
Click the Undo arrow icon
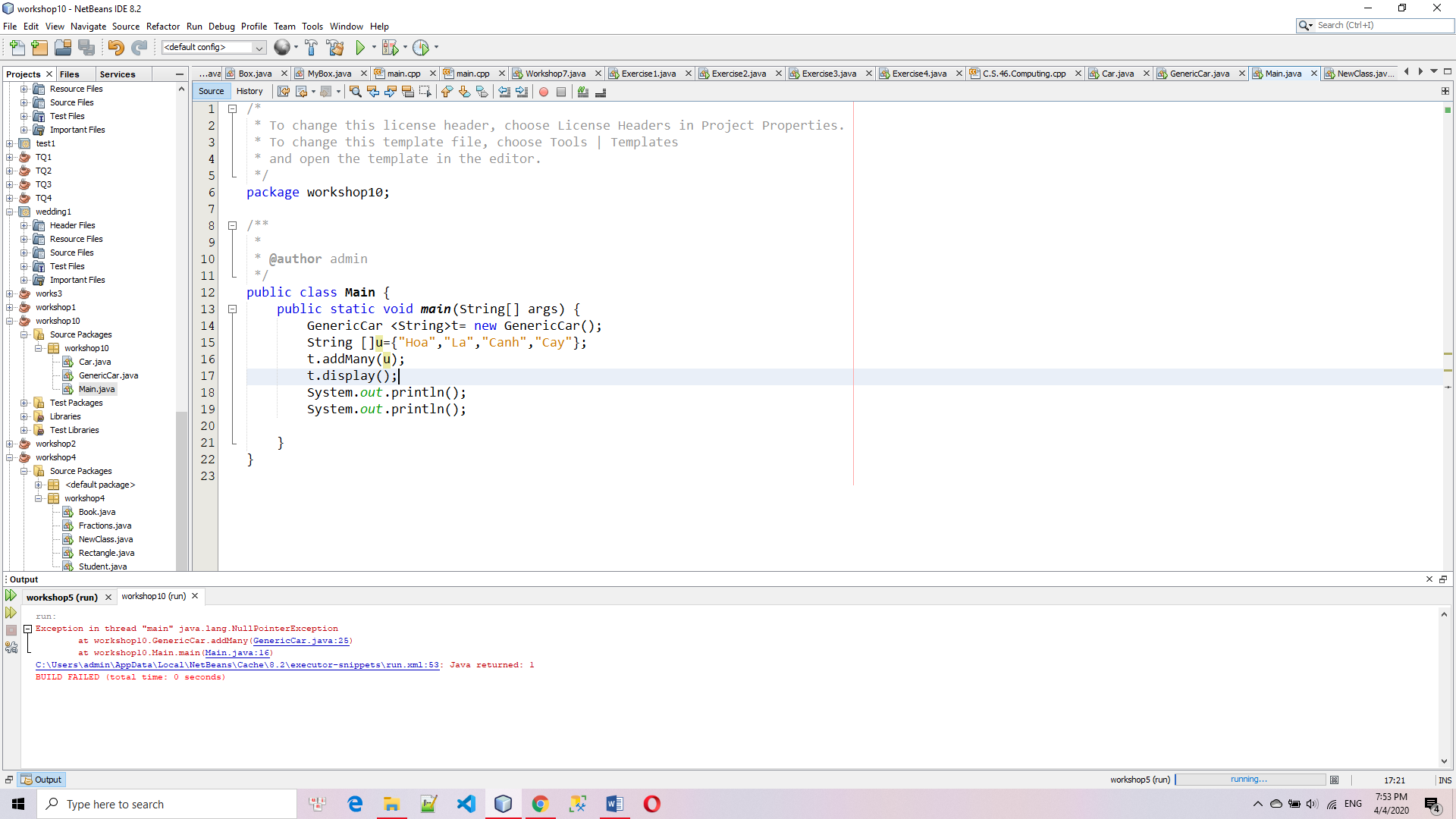click(115, 48)
